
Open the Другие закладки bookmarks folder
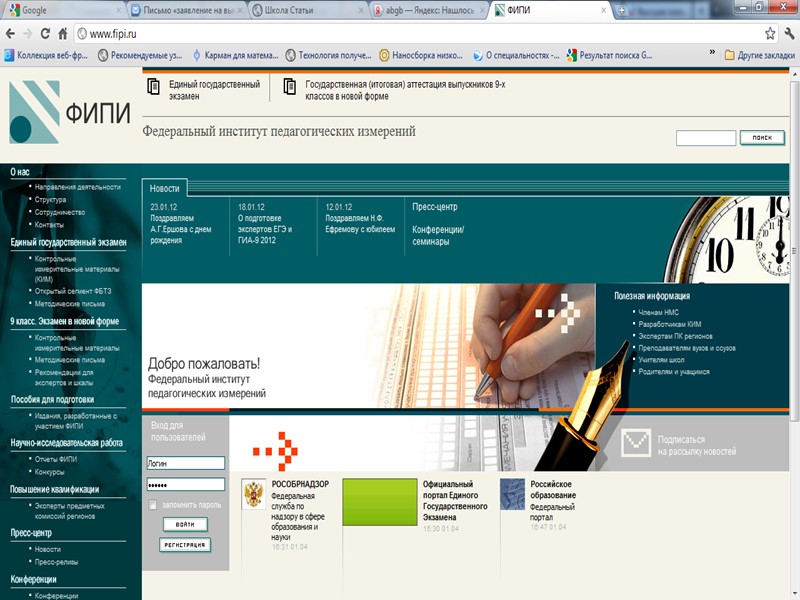click(x=760, y=55)
